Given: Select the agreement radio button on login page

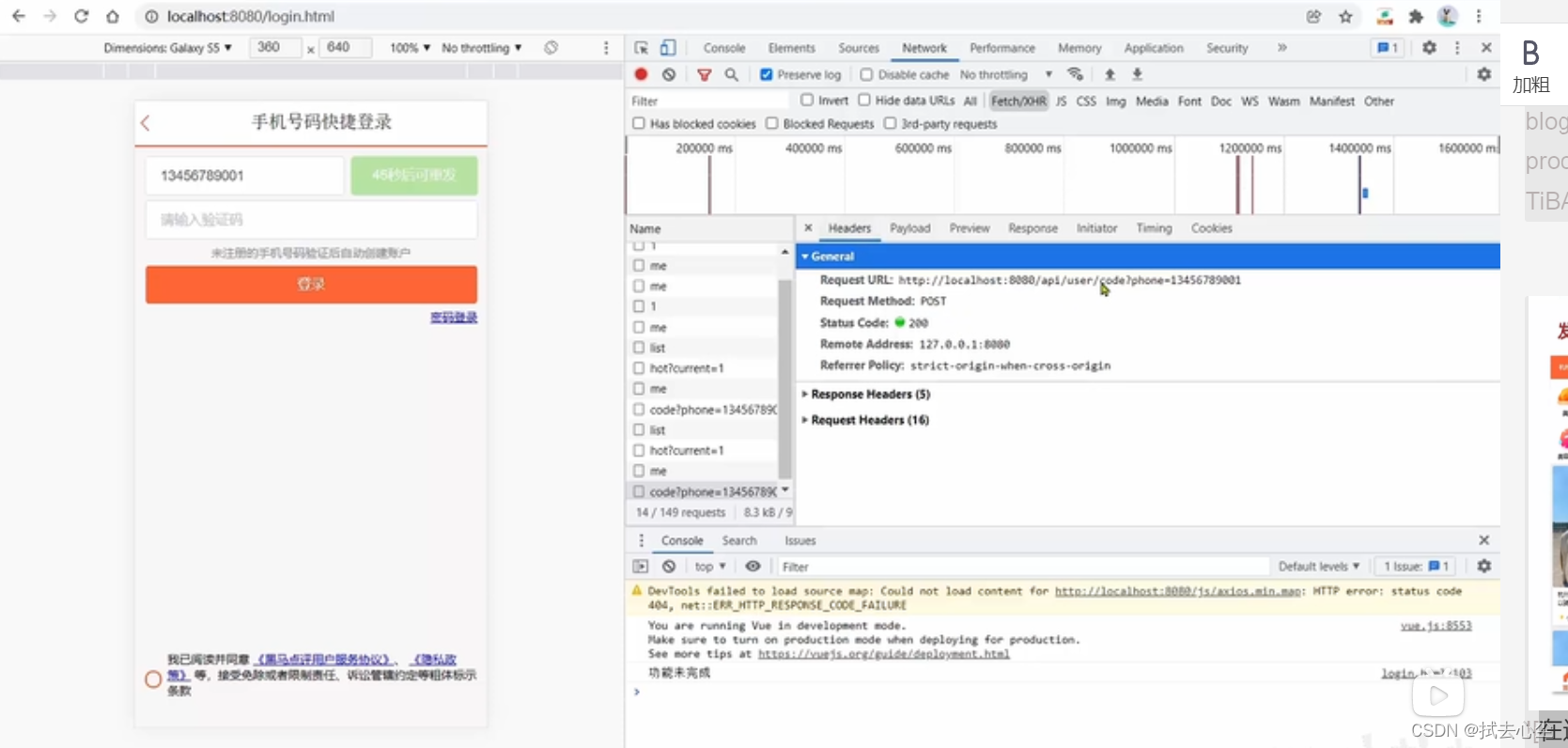Looking at the screenshot, I should (x=153, y=678).
